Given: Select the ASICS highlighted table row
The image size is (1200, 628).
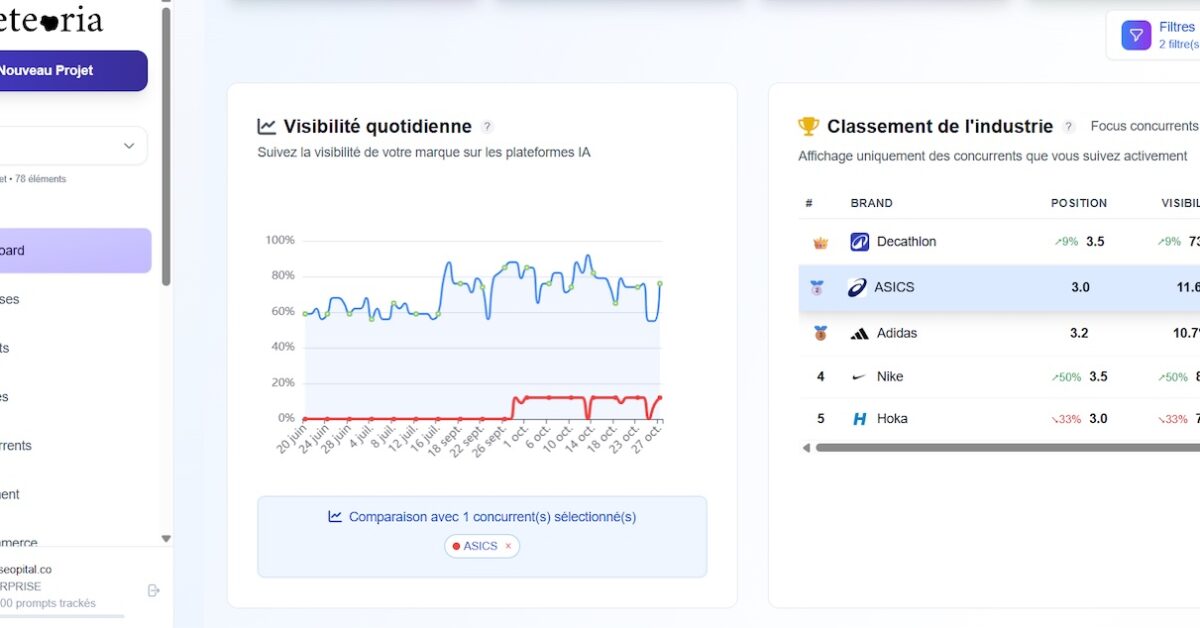Looking at the screenshot, I should point(1000,288).
